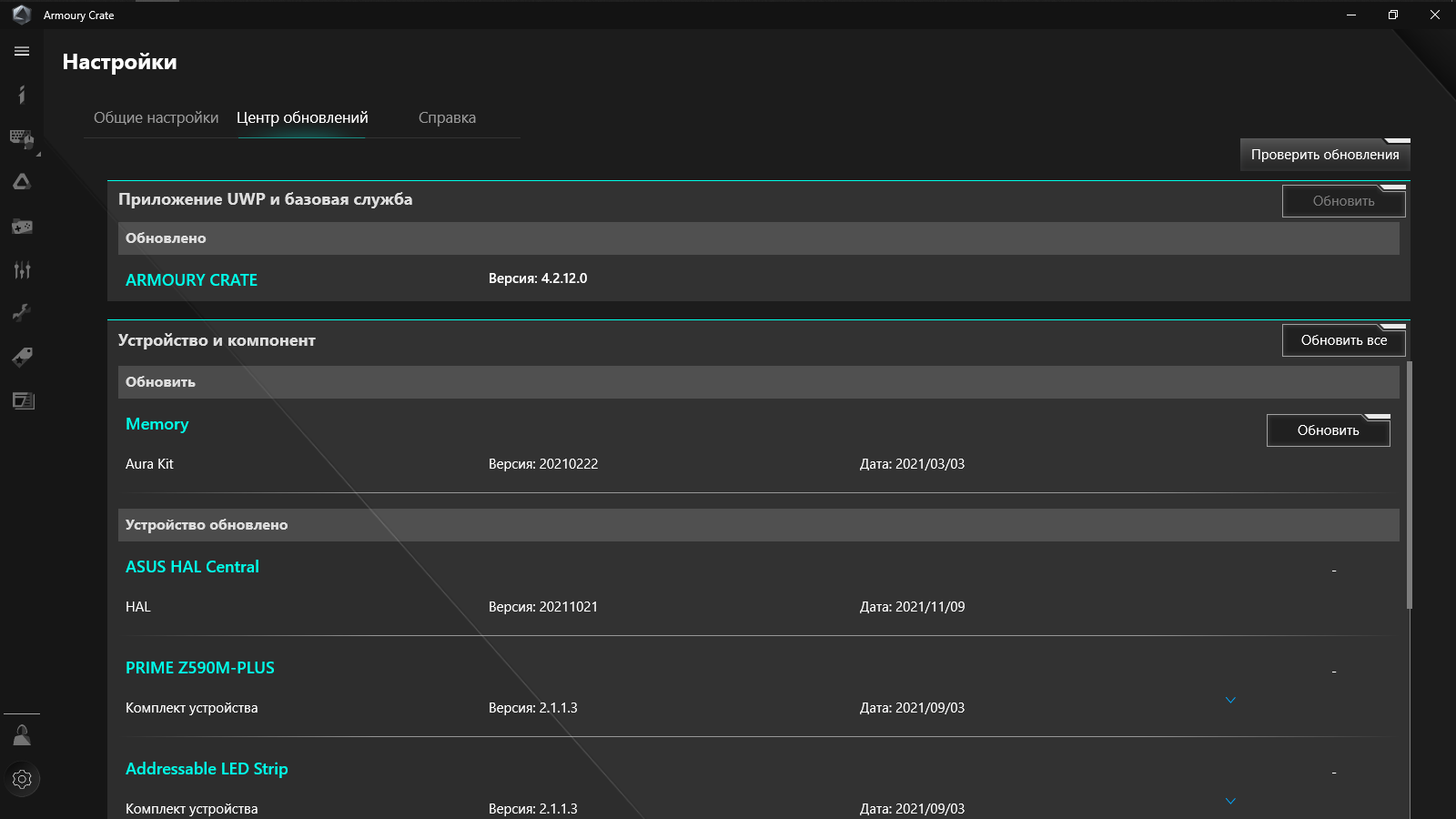Image resolution: width=1456 pixels, height=819 pixels.
Task: Click Обновлено status header
Action: click(x=759, y=238)
